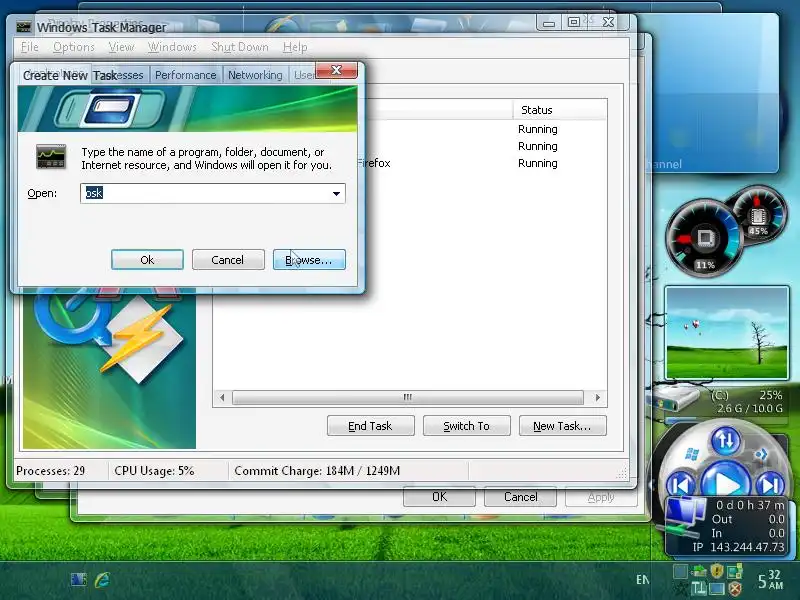The width and height of the screenshot is (800, 600).
Task: Launch Internet Explorer from the taskbar
Action: [x=102, y=580]
